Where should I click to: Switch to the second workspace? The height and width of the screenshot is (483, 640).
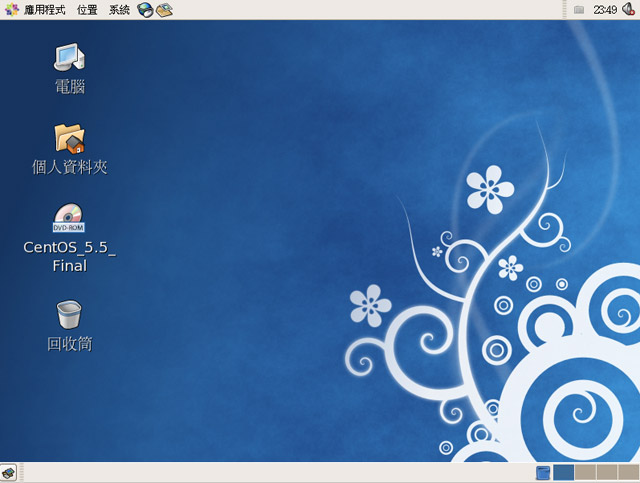coord(585,472)
